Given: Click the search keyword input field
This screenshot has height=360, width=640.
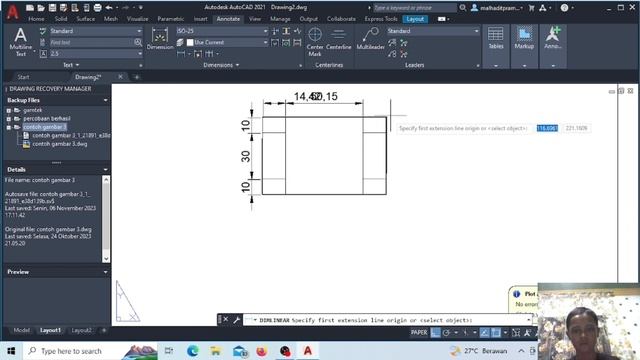Looking at the screenshot, I should click(x=414, y=8).
